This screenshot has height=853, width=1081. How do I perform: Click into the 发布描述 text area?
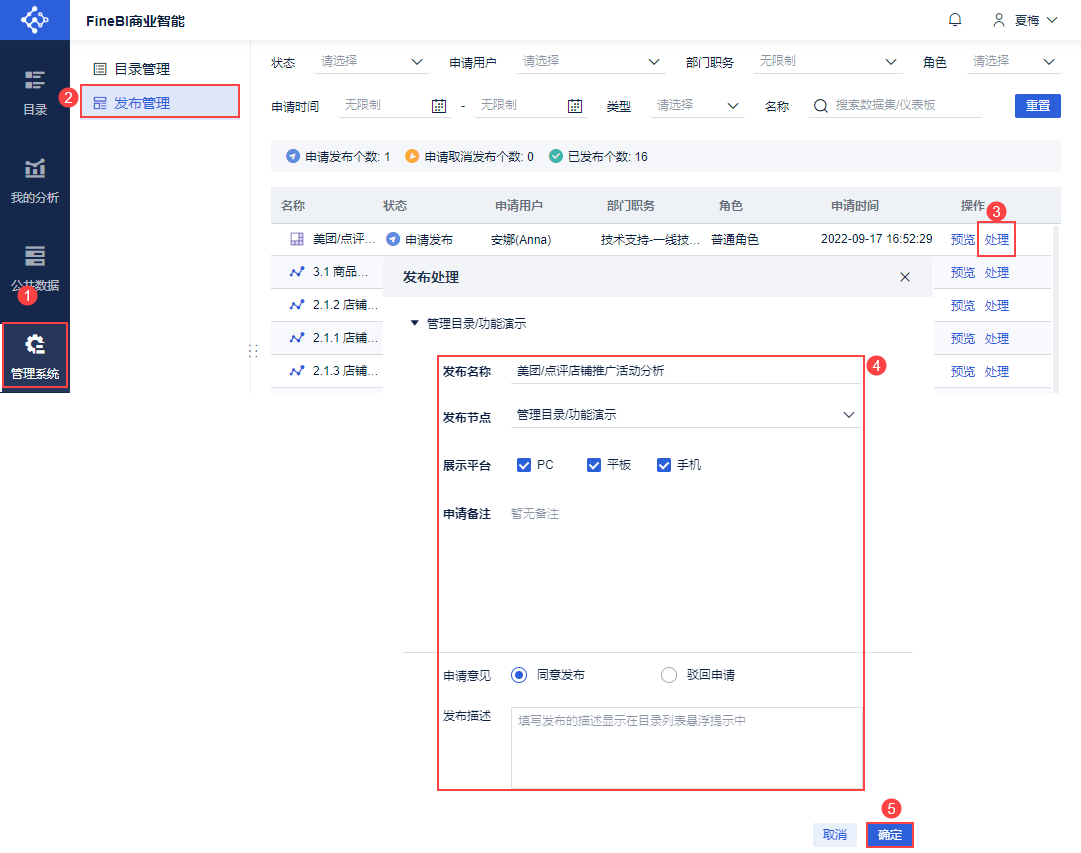tap(687, 747)
